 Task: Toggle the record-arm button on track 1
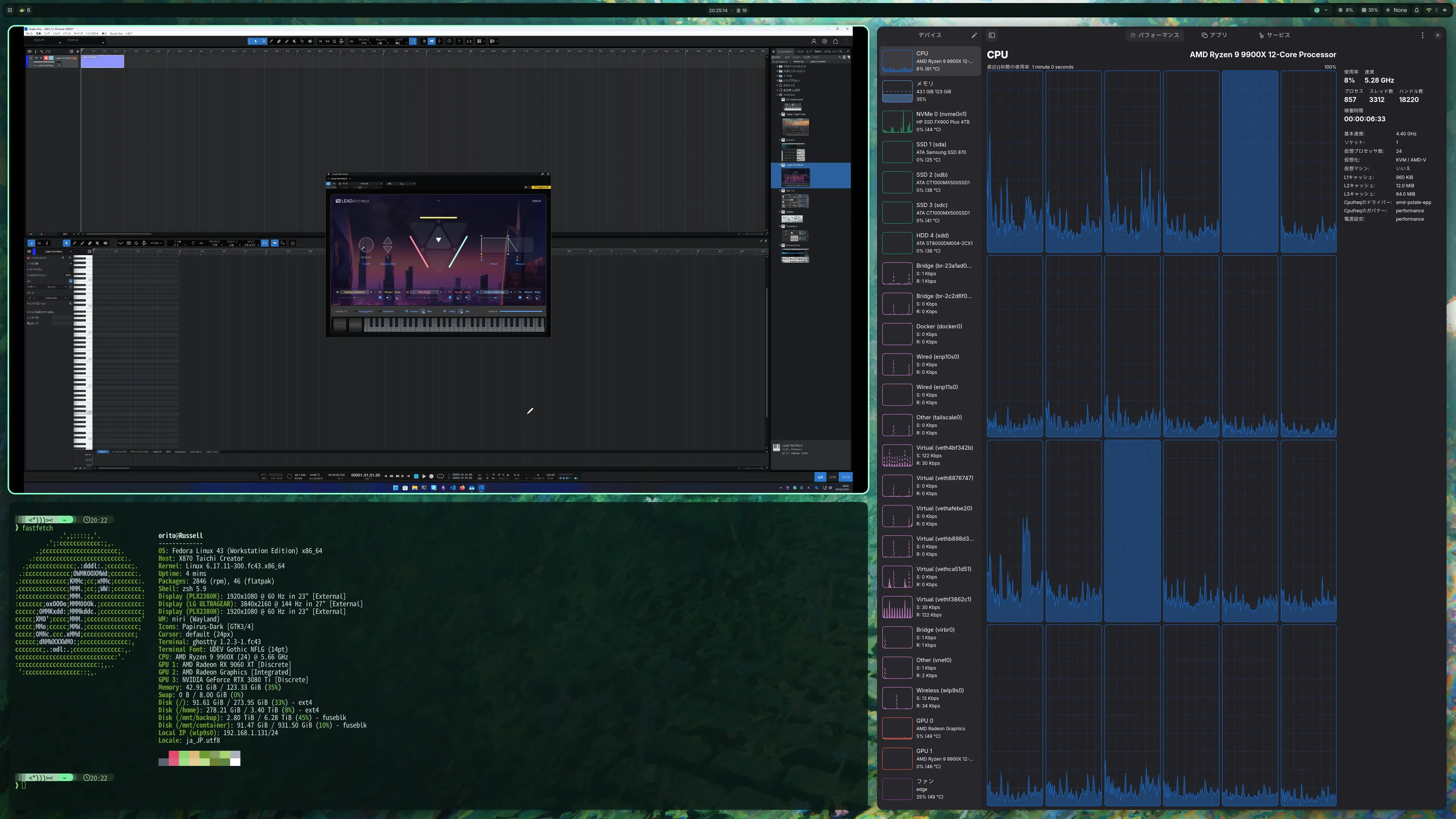coord(46,58)
